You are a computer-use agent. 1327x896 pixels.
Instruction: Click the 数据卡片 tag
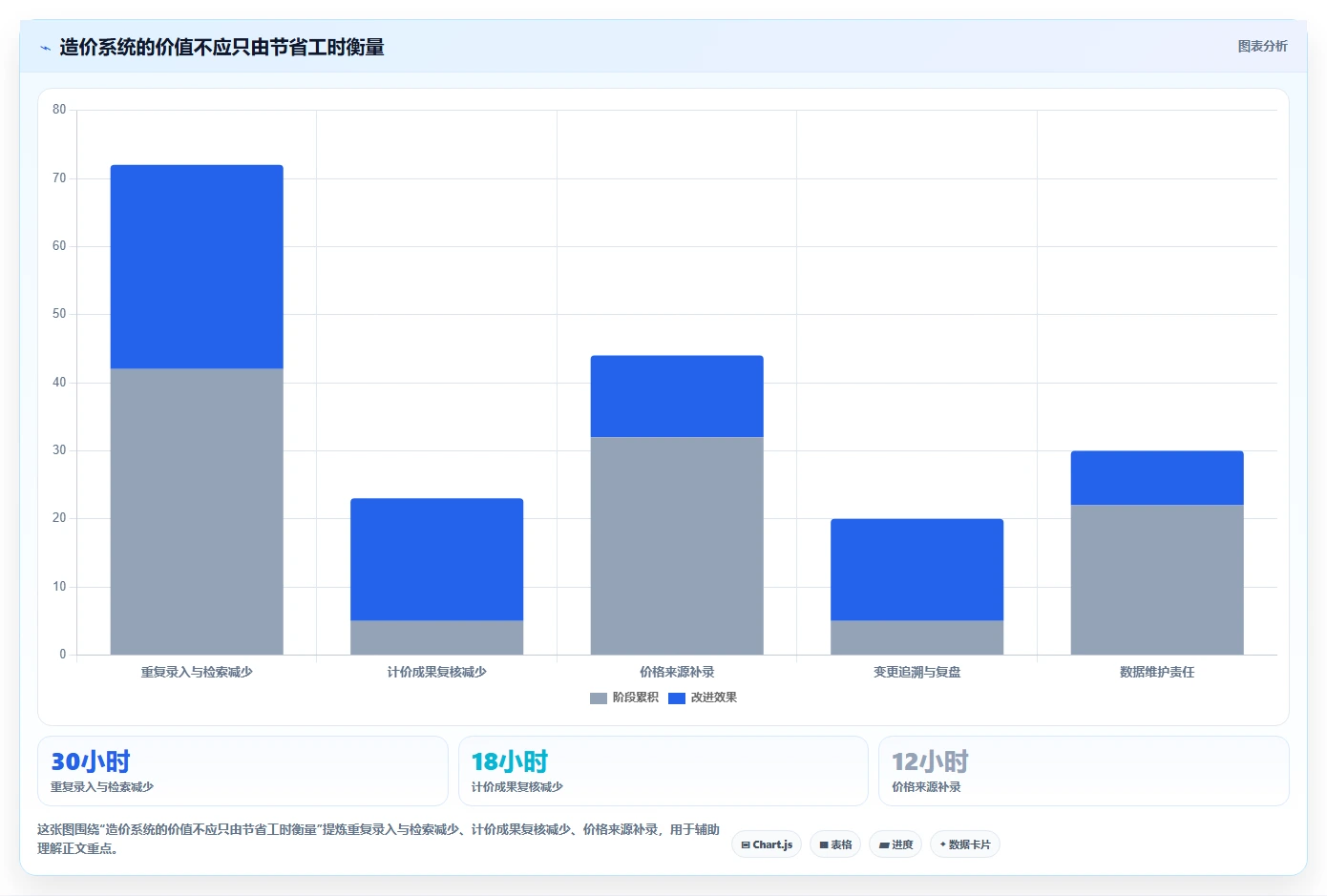coord(965,844)
